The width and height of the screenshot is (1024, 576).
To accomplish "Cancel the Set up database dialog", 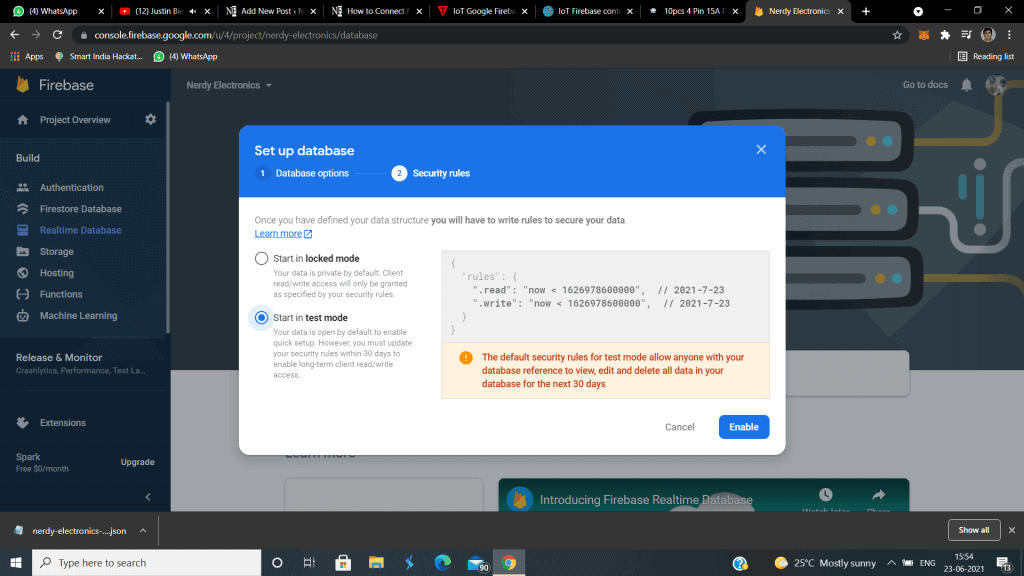I will point(679,427).
